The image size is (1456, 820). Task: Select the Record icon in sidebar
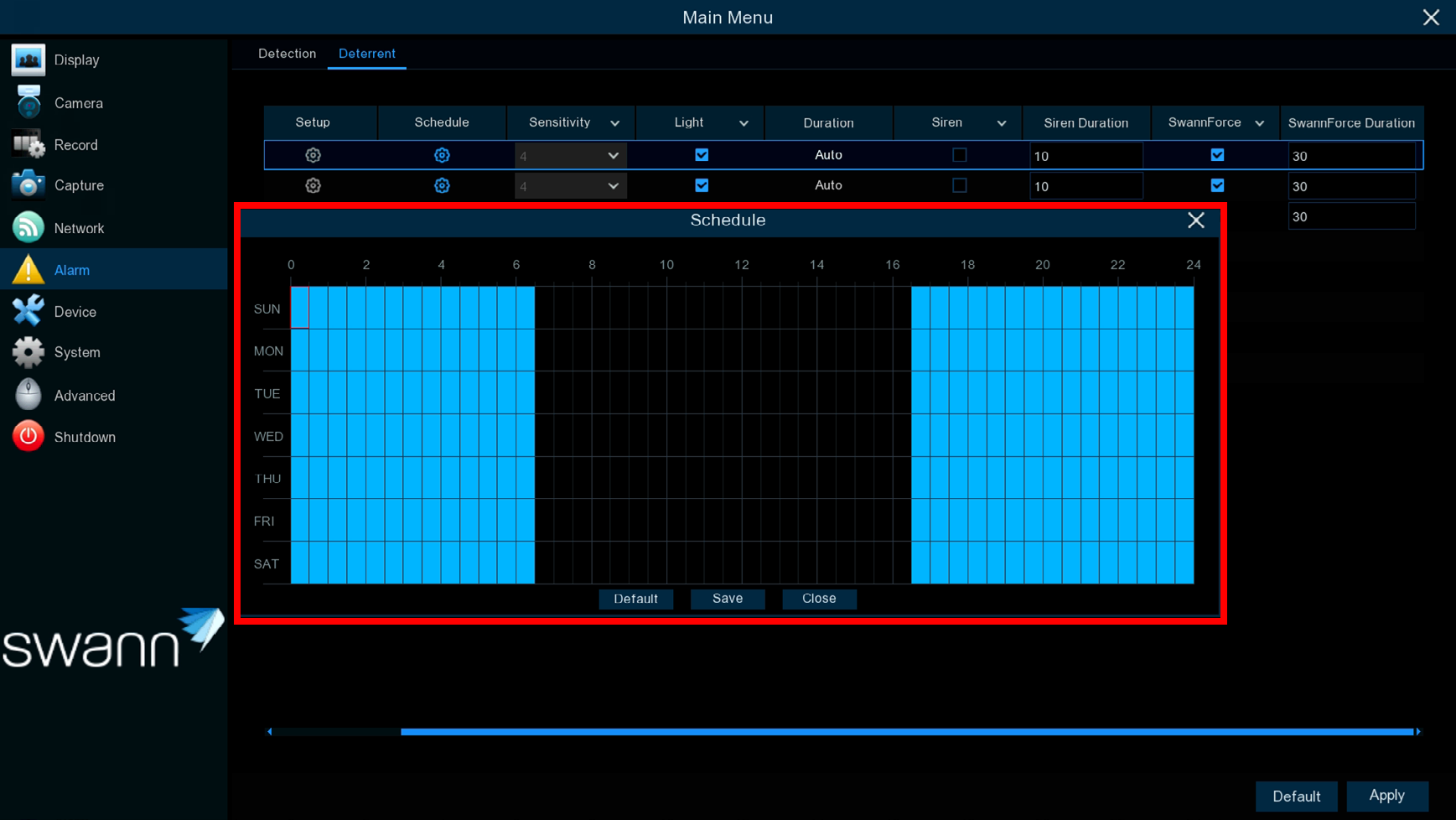(28, 145)
